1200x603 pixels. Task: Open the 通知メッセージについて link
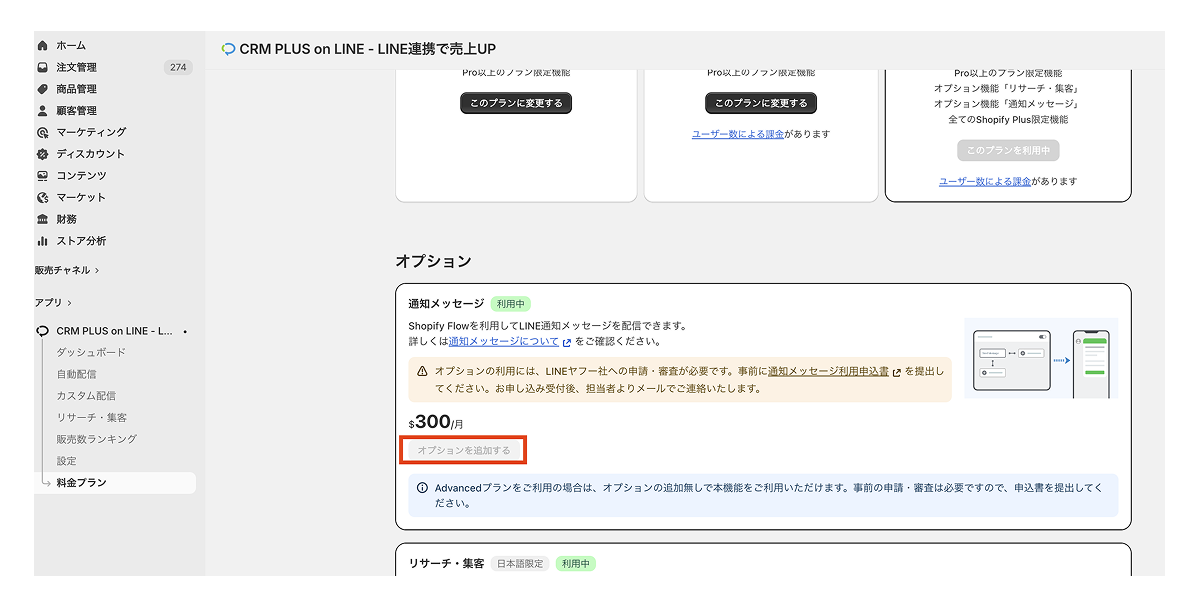click(x=504, y=342)
